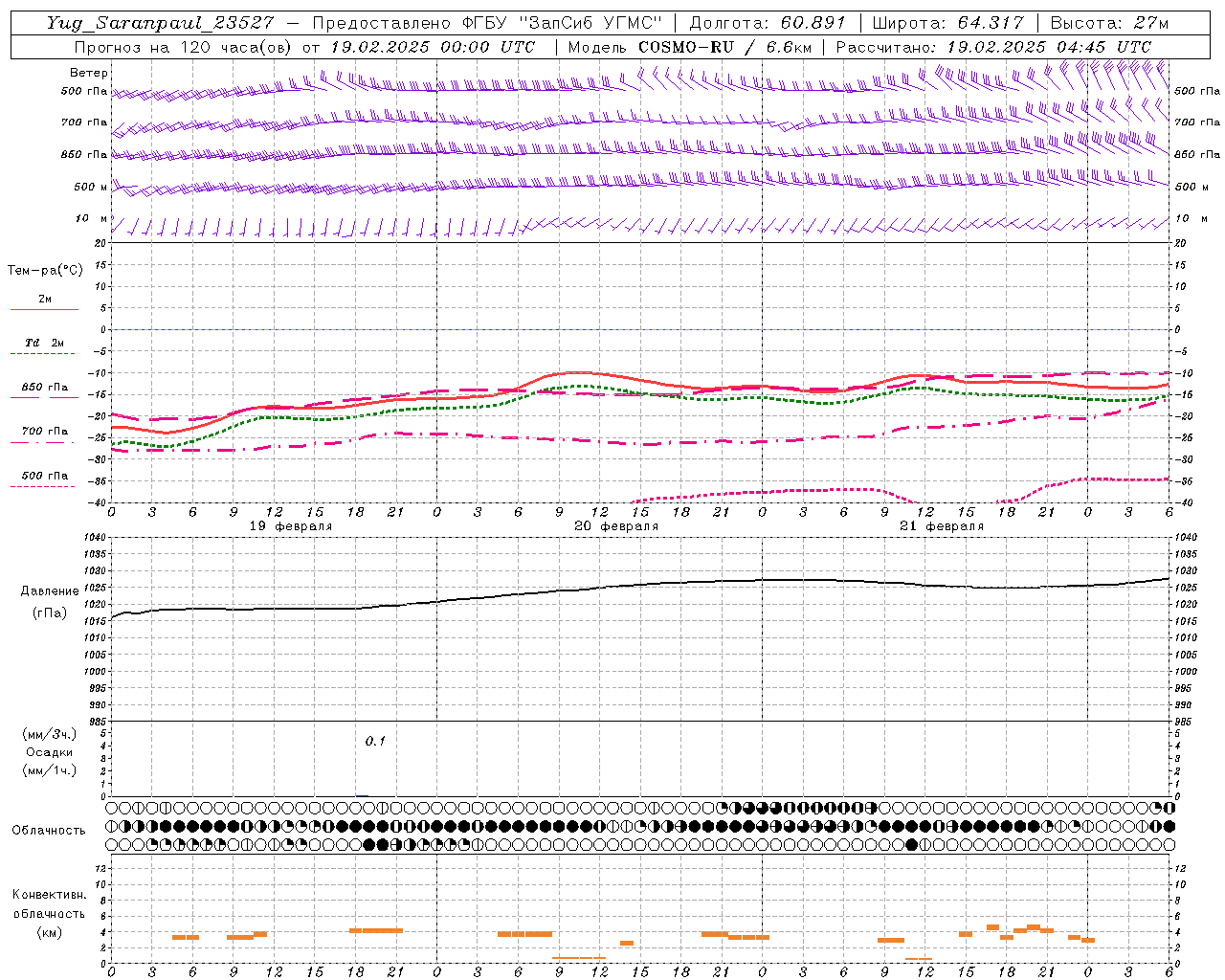This screenshot has width=1225, height=980.
Task: Click the date label 19 февраля
Action: tap(291, 526)
